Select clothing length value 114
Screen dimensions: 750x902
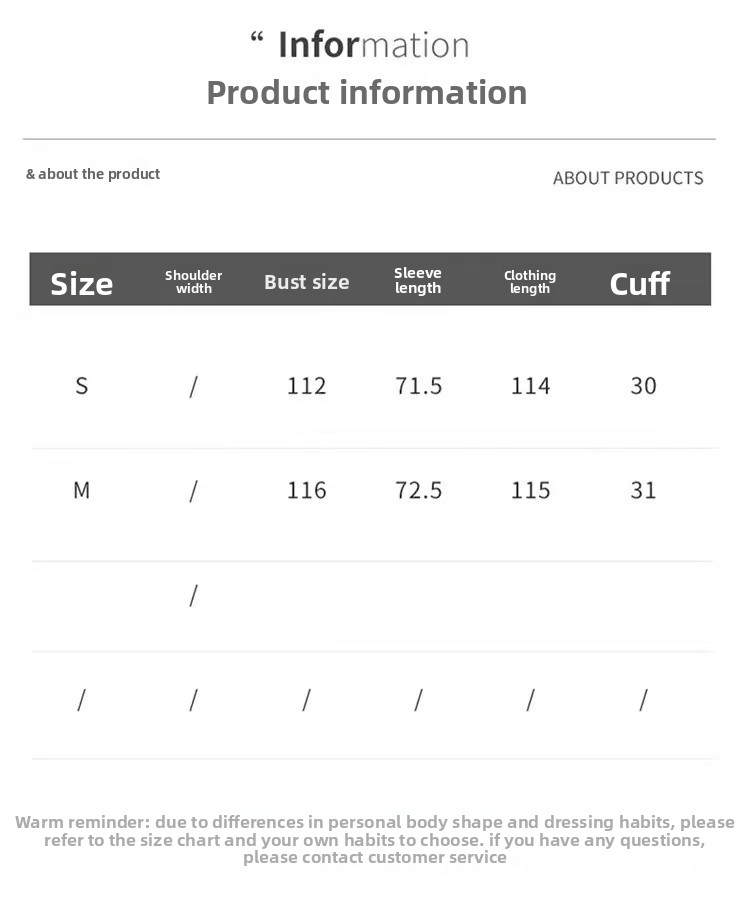tap(531, 386)
